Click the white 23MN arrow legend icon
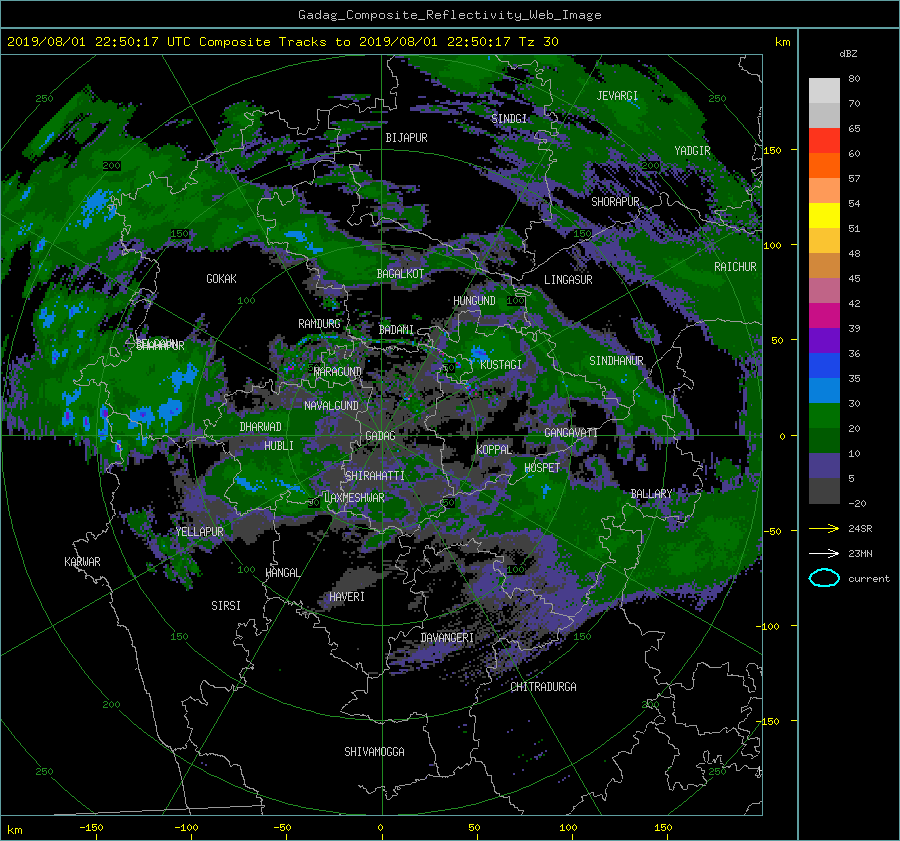 click(824, 553)
